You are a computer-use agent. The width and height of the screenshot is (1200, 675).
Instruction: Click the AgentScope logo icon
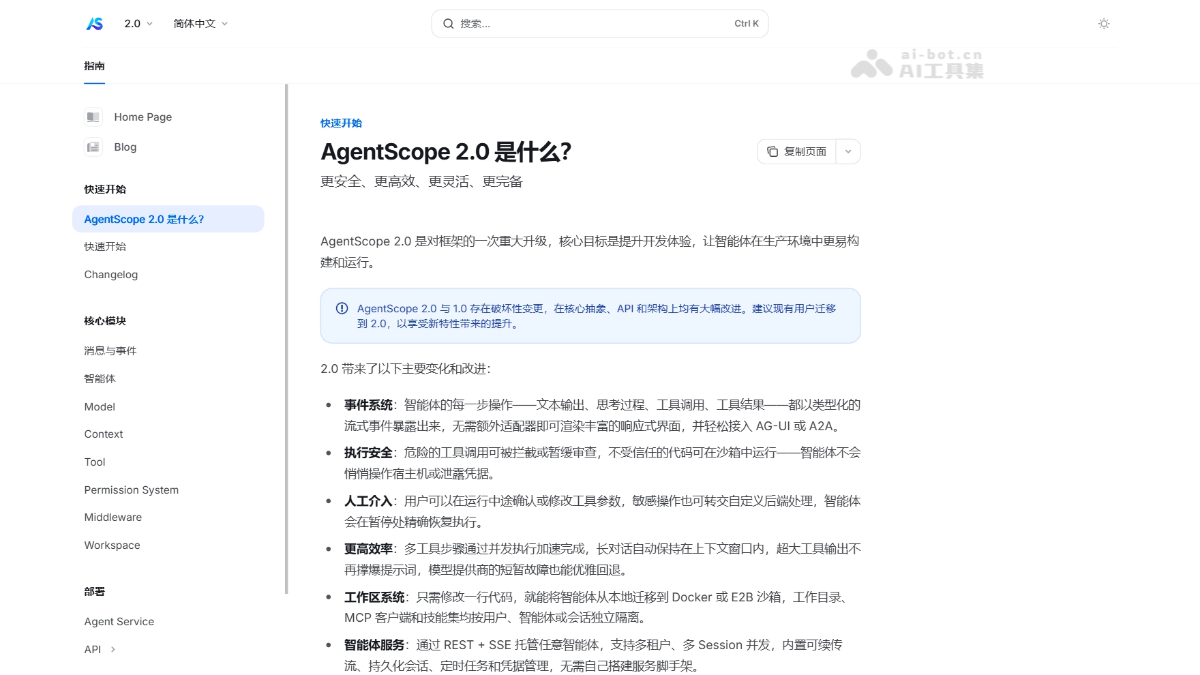click(x=95, y=23)
